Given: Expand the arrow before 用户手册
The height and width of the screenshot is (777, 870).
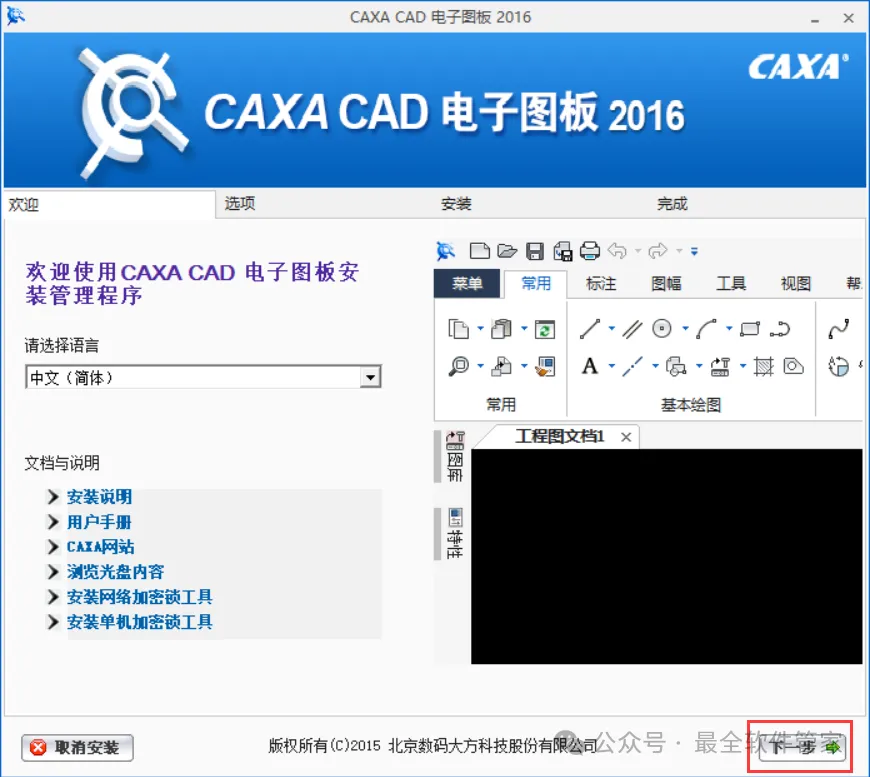Looking at the screenshot, I should pyautogui.click(x=53, y=522).
